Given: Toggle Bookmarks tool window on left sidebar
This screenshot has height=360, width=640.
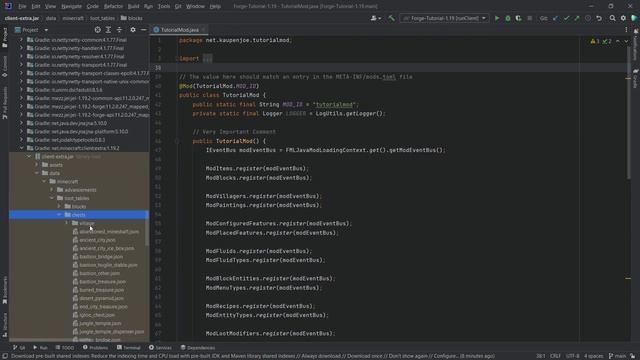Looking at the screenshot, I should click(x=4, y=291).
